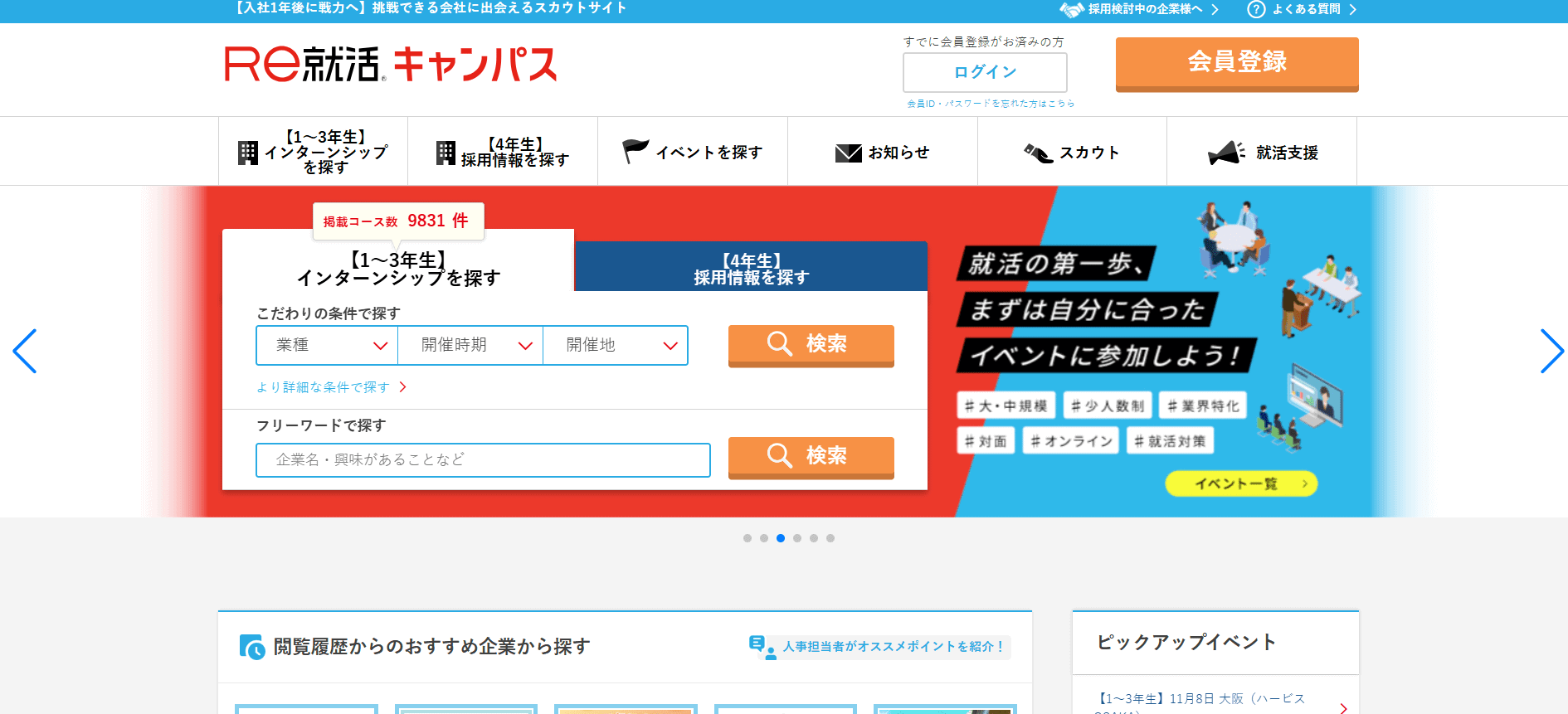Click the ＃就活対策 tag on banner
This screenshot has width=1568, height=714.
1170,441
